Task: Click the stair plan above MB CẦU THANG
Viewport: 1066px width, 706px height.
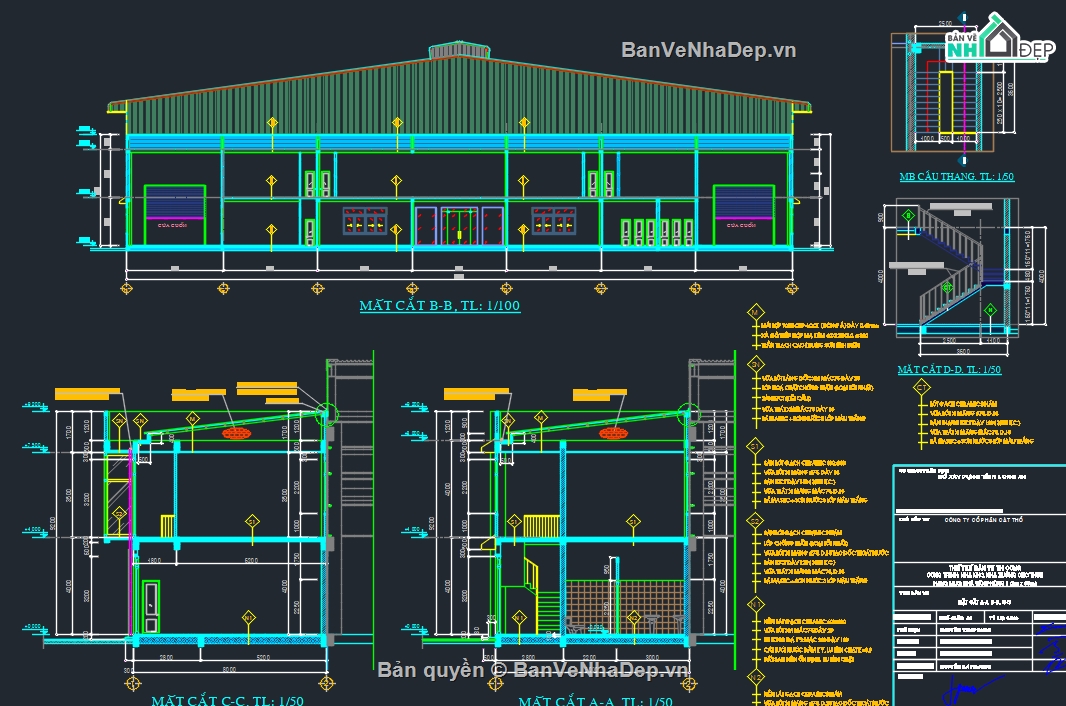Action: point(942,95)
